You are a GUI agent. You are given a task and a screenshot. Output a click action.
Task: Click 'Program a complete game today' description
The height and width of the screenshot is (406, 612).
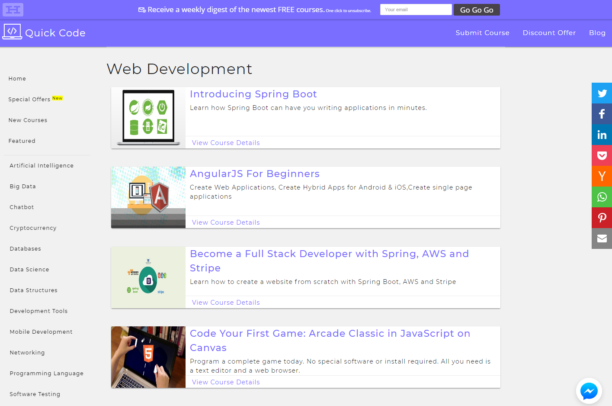tap(340, 366)
